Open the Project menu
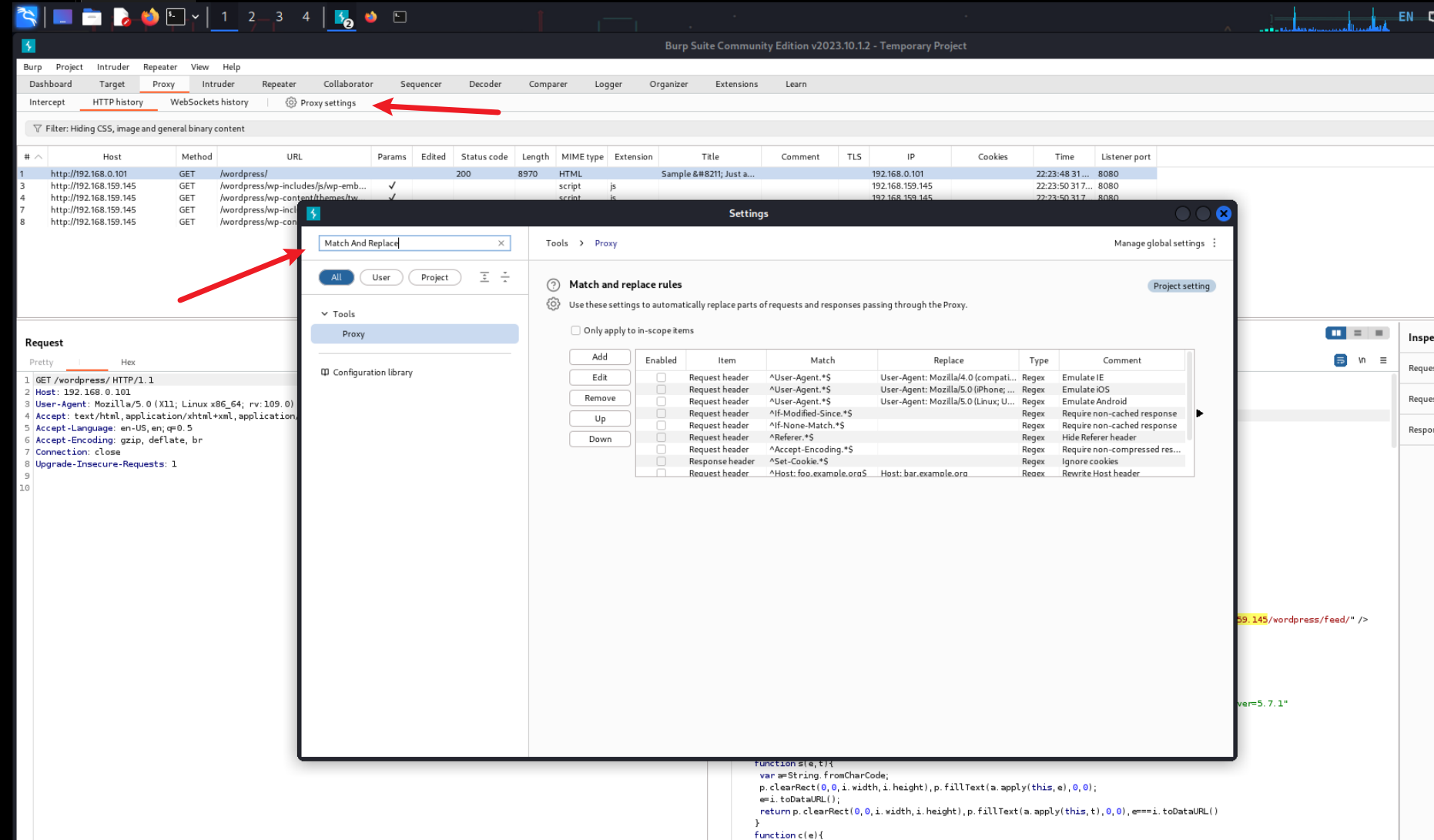 point(69,67)
